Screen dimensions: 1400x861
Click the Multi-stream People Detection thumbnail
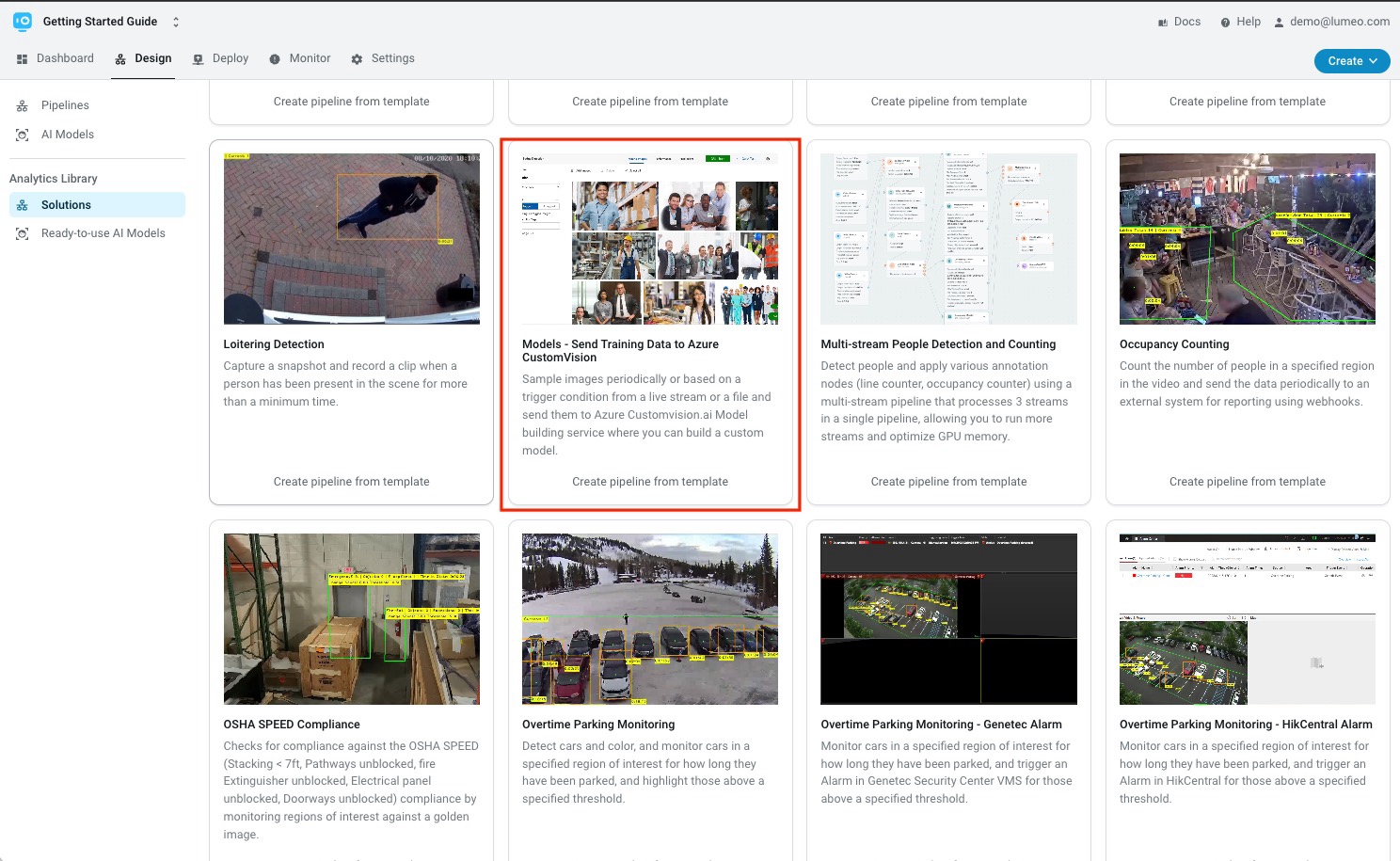pos(948,239)
